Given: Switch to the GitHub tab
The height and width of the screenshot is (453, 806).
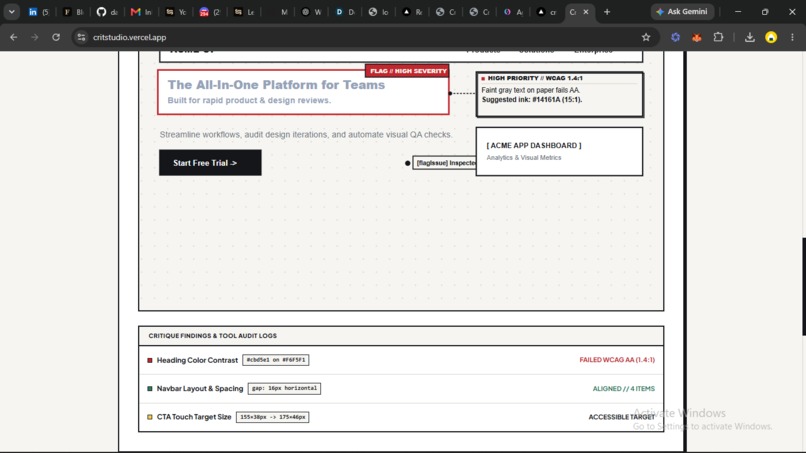Looking at the screenshot, I should (107, 12).
